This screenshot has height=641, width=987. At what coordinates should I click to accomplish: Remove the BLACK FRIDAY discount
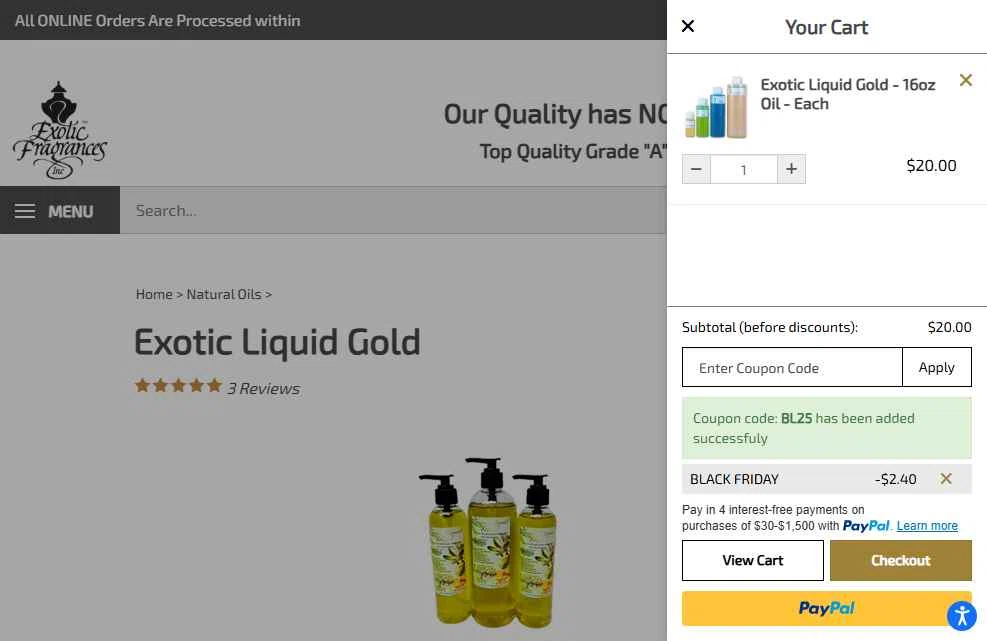(945, 479)
